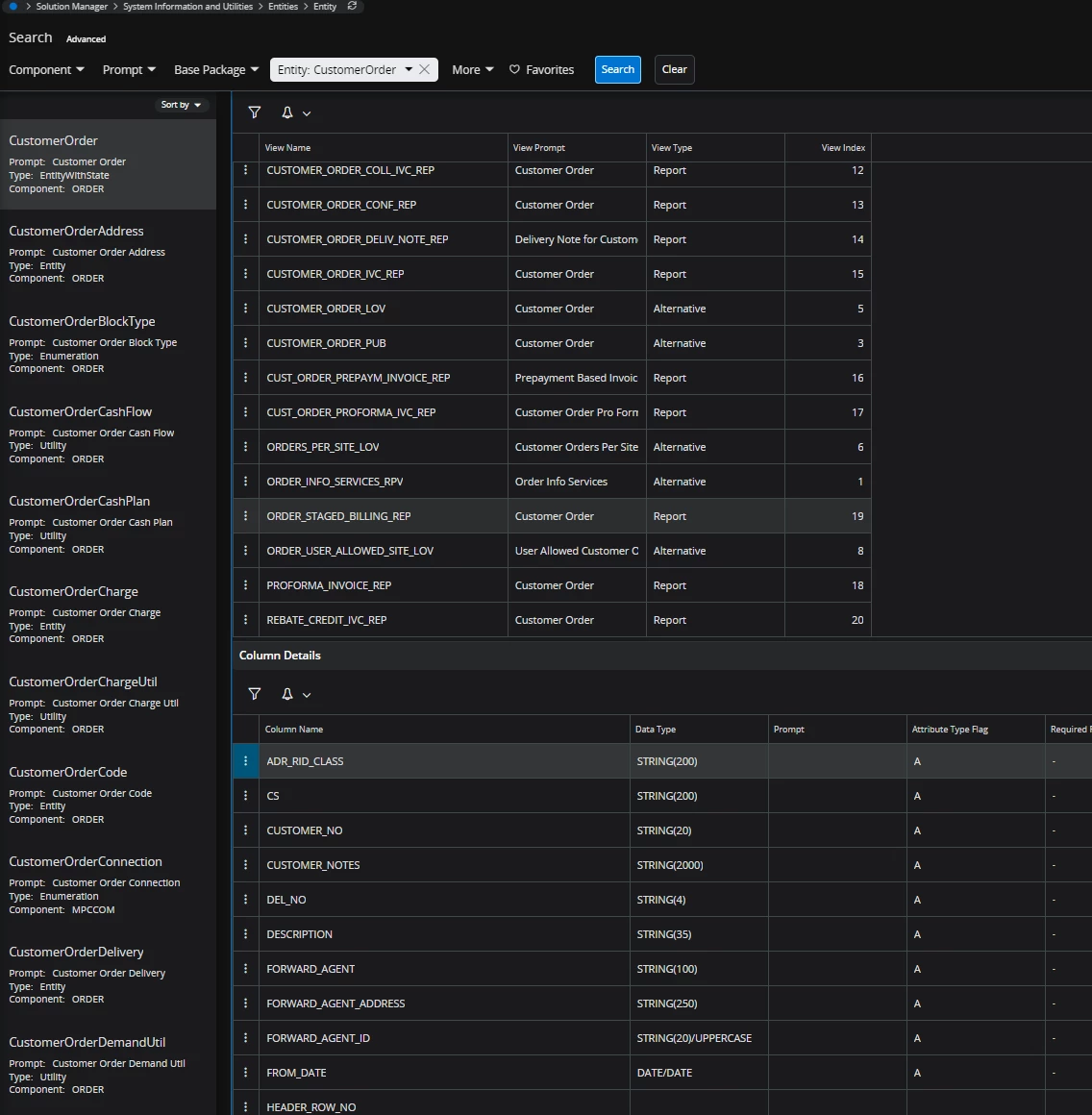Click the refresh icon in the breadcrumb bar
This screenshot has height=1115, width=1092.
[x=351, y=6]
